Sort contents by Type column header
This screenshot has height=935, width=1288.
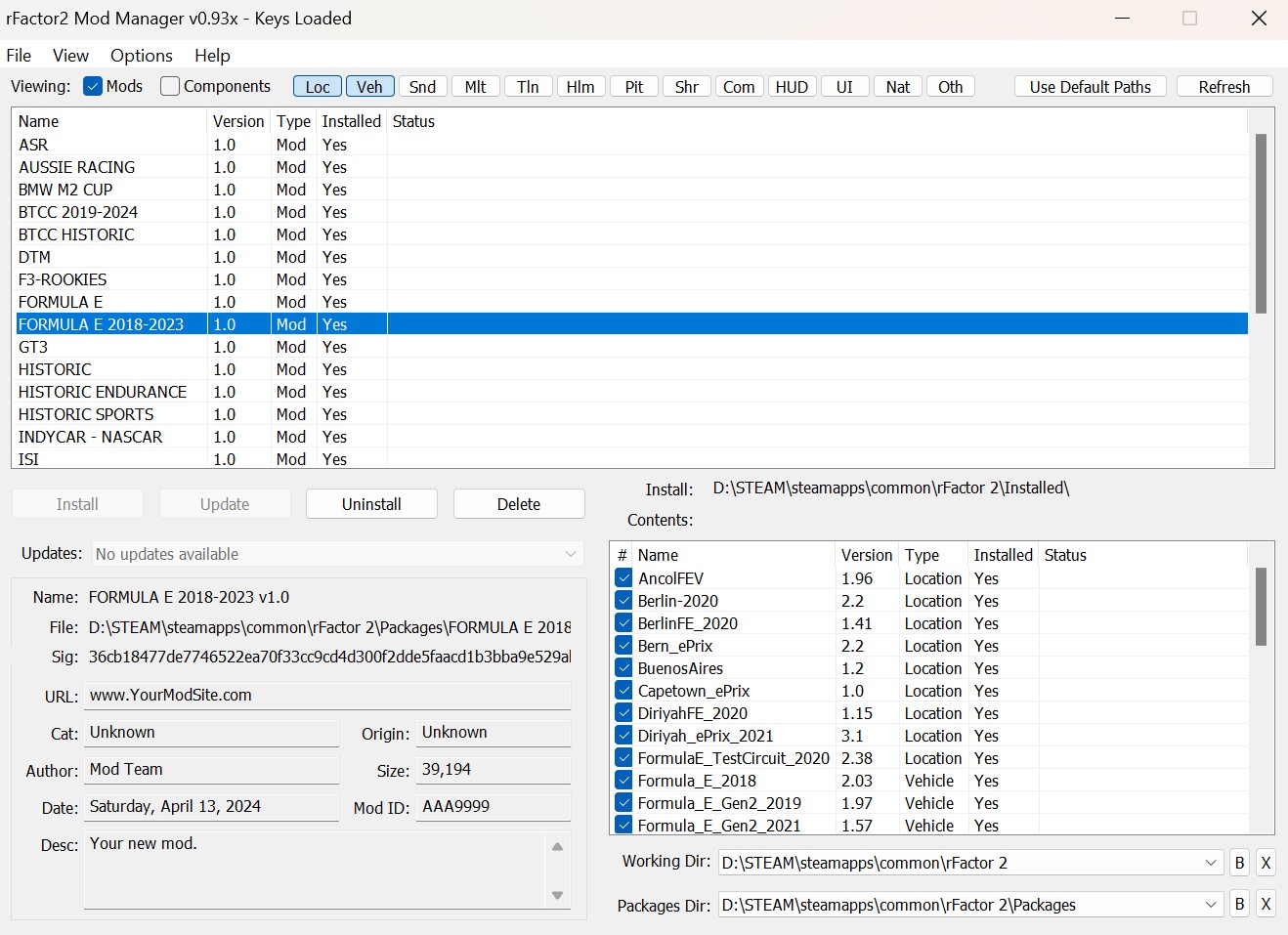click(x=934, y=555)
